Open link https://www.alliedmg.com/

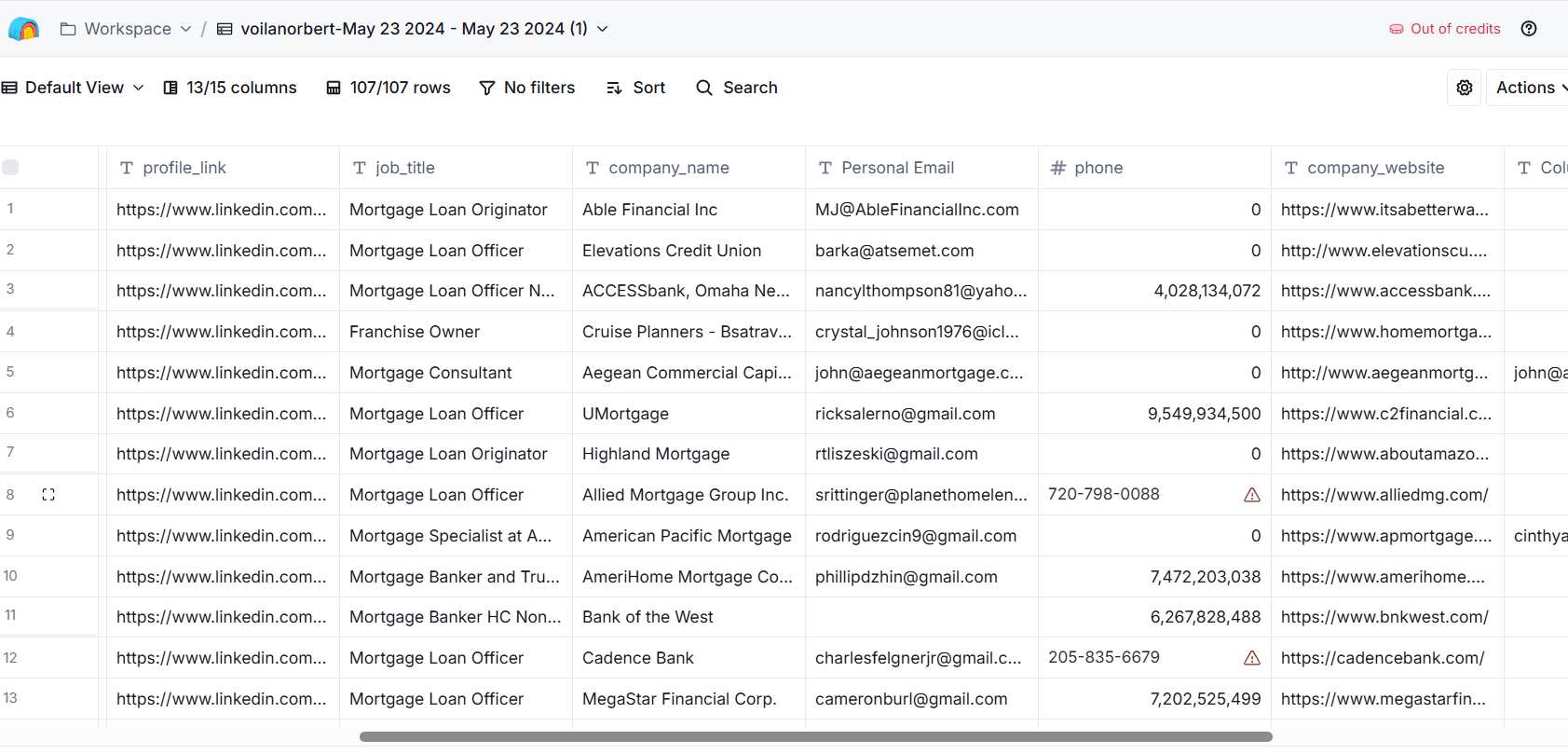[x=1384, y=495]
